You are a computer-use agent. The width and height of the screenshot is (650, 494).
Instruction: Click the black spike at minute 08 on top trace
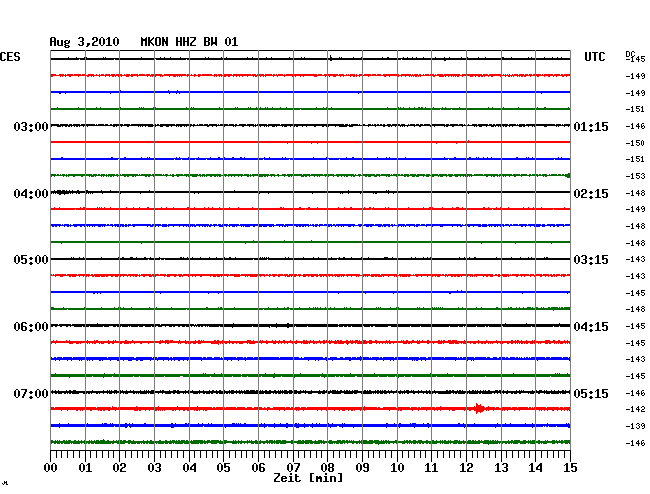tap(330, 58)
